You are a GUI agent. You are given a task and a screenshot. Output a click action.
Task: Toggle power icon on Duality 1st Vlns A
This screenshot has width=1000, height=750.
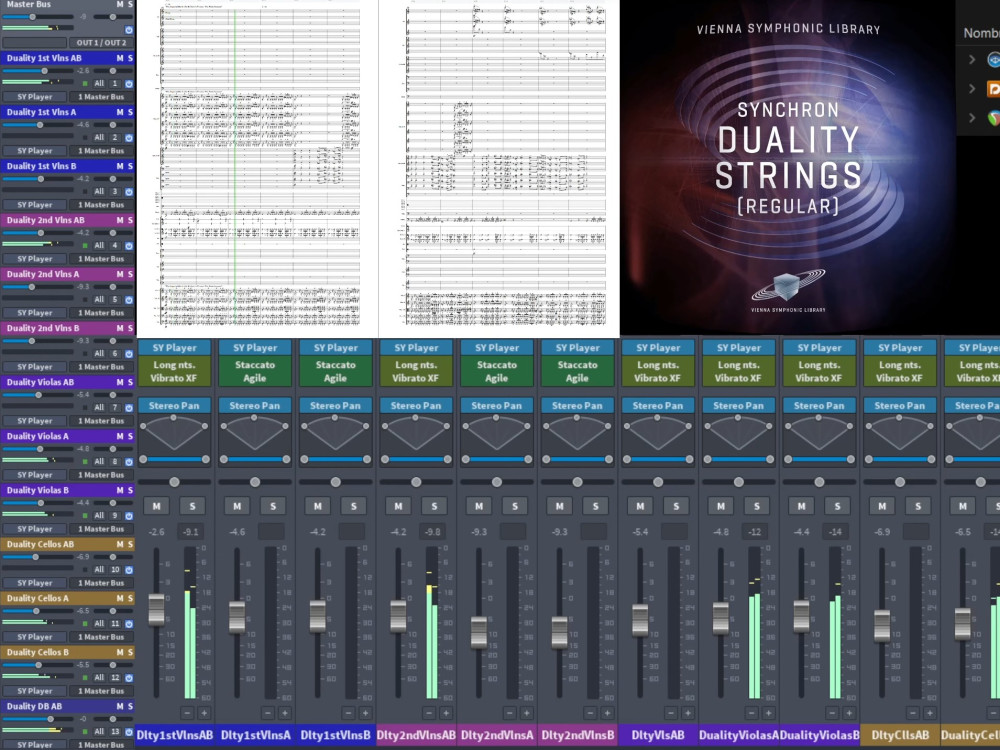coord(129,138)
